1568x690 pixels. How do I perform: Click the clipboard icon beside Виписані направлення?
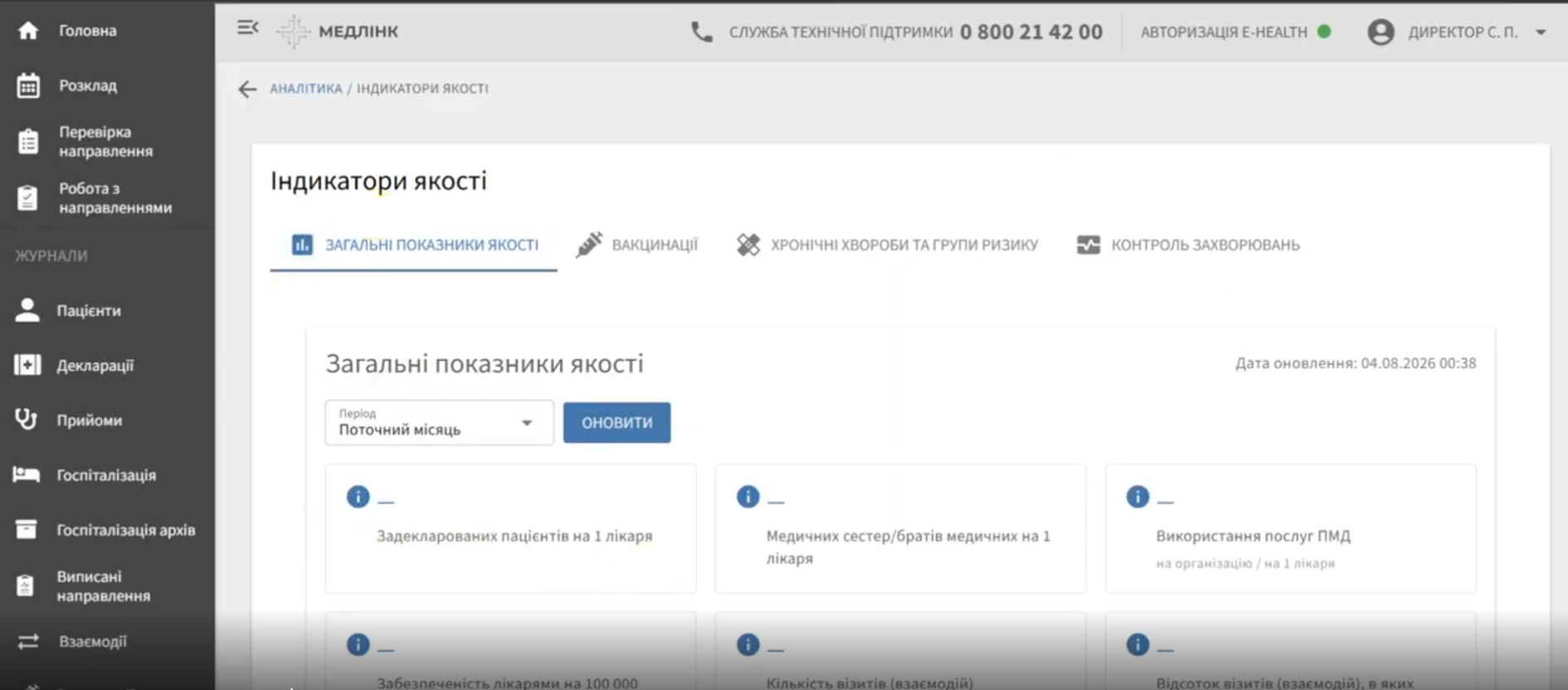(26, 586)
